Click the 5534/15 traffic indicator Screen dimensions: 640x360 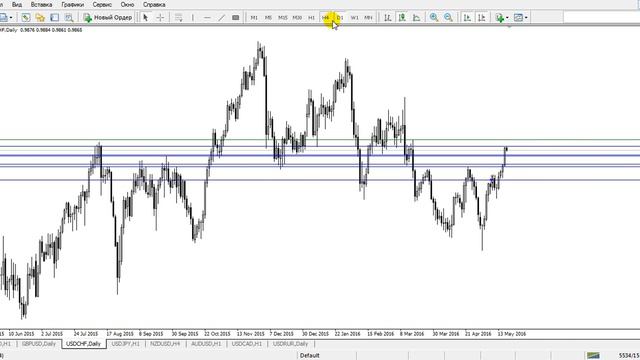629,356
